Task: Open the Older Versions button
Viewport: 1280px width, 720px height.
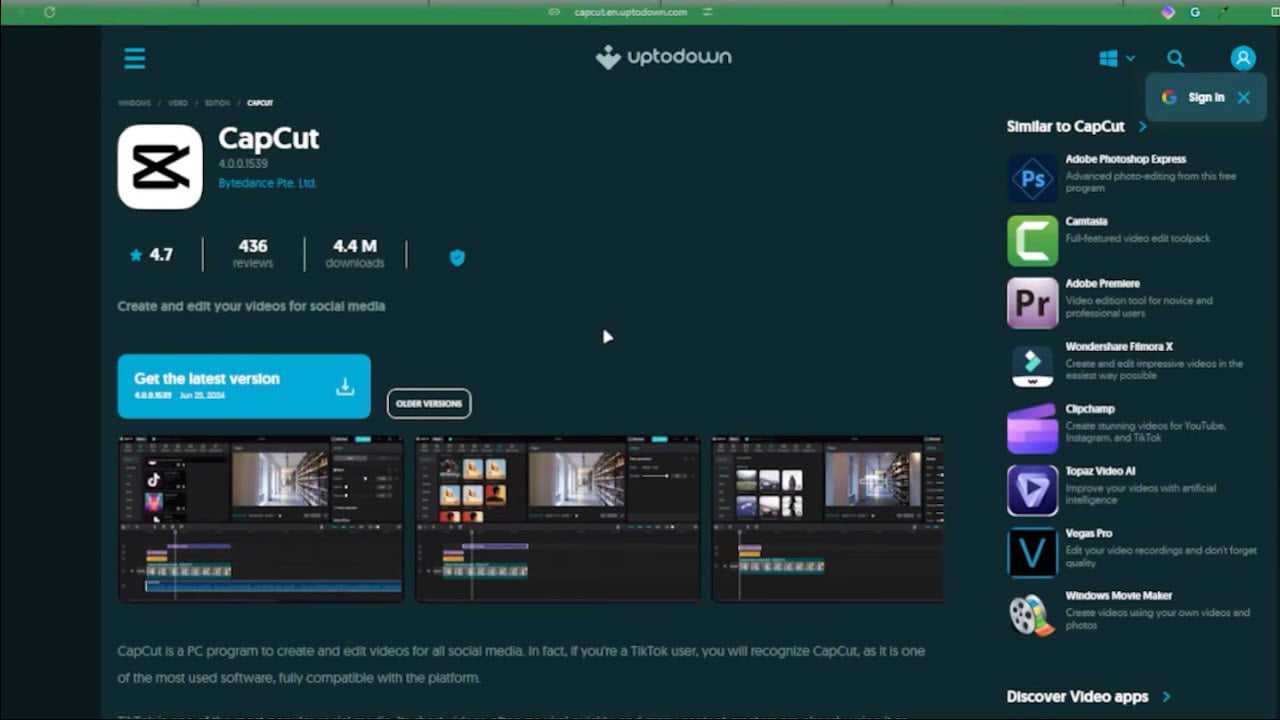Action: (429, 403)
